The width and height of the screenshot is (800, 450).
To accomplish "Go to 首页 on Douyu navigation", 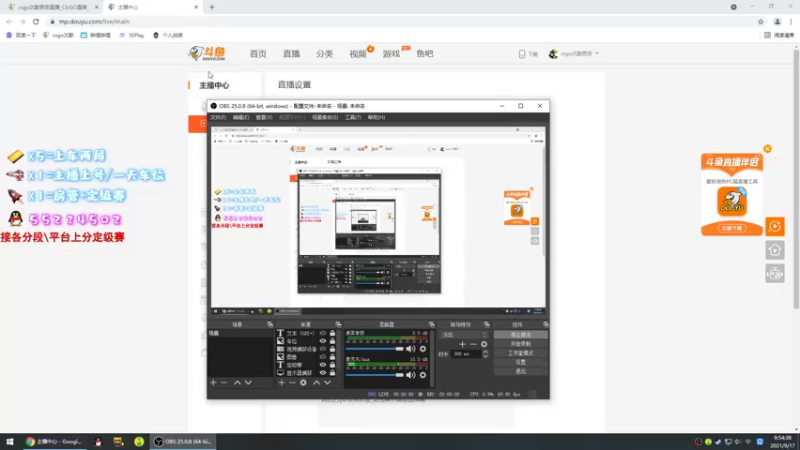I will (258, 54).
